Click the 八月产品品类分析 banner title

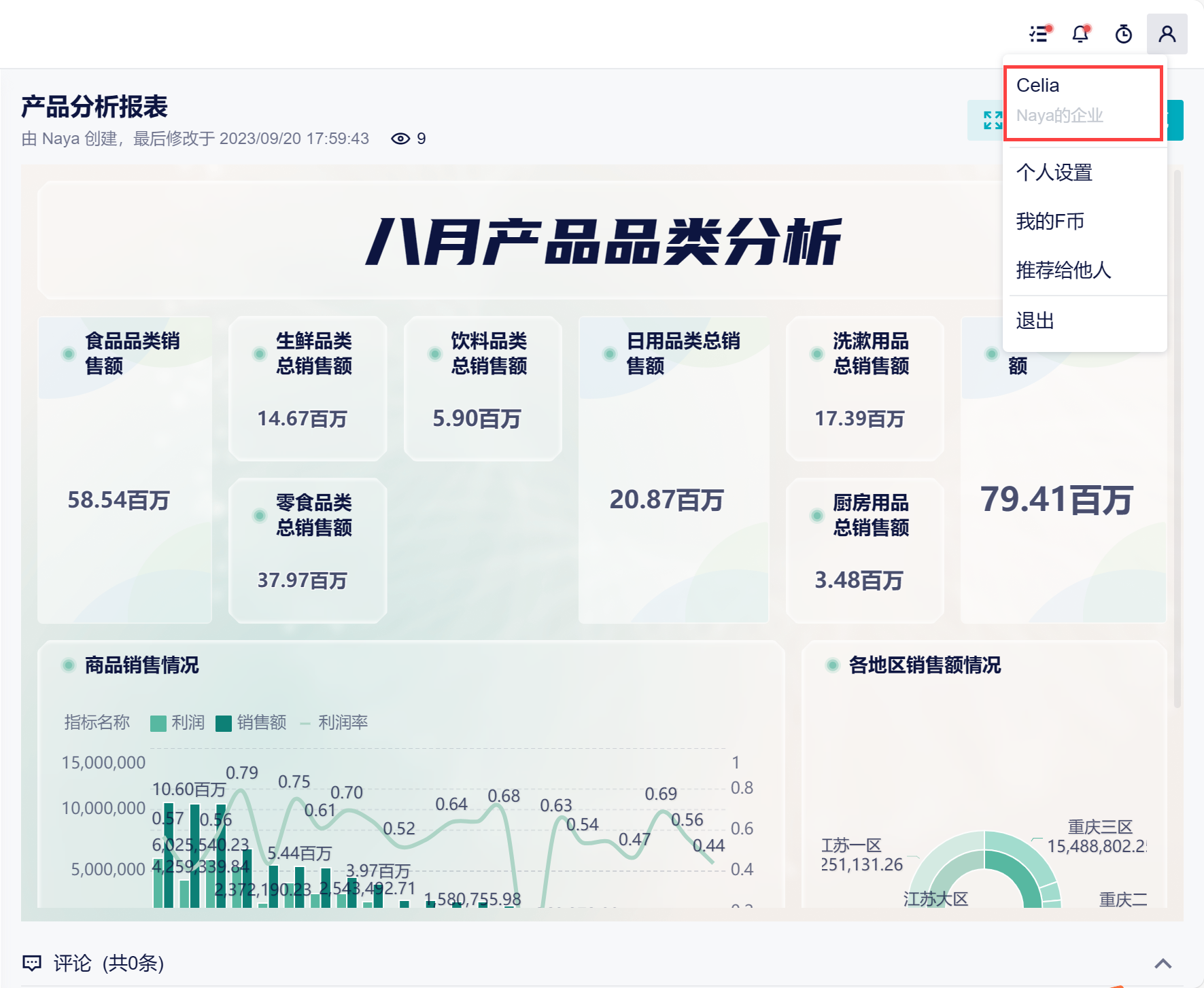604,242
